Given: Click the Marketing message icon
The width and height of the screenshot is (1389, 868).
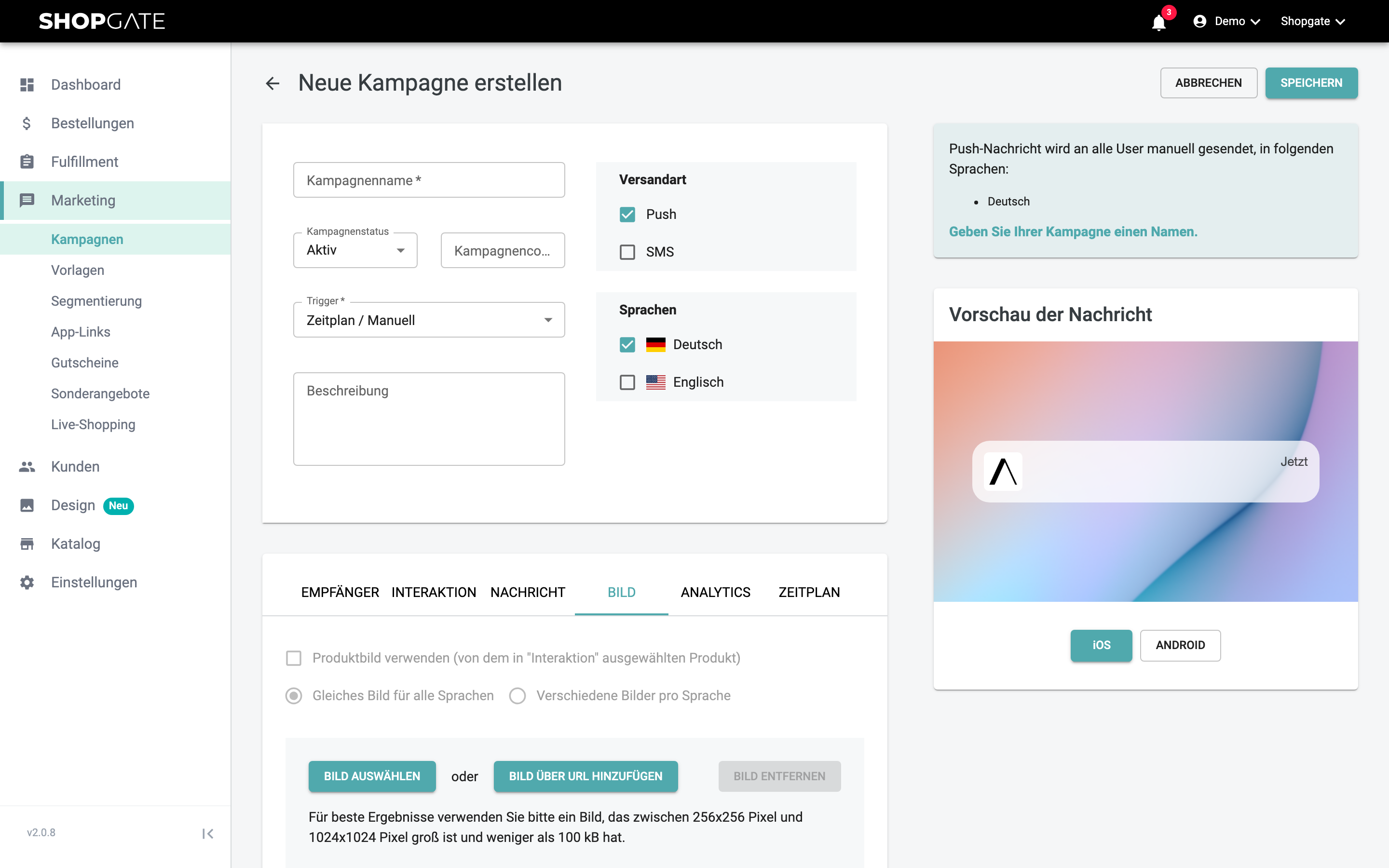Looking at the screenshot, I should point(27,200).
